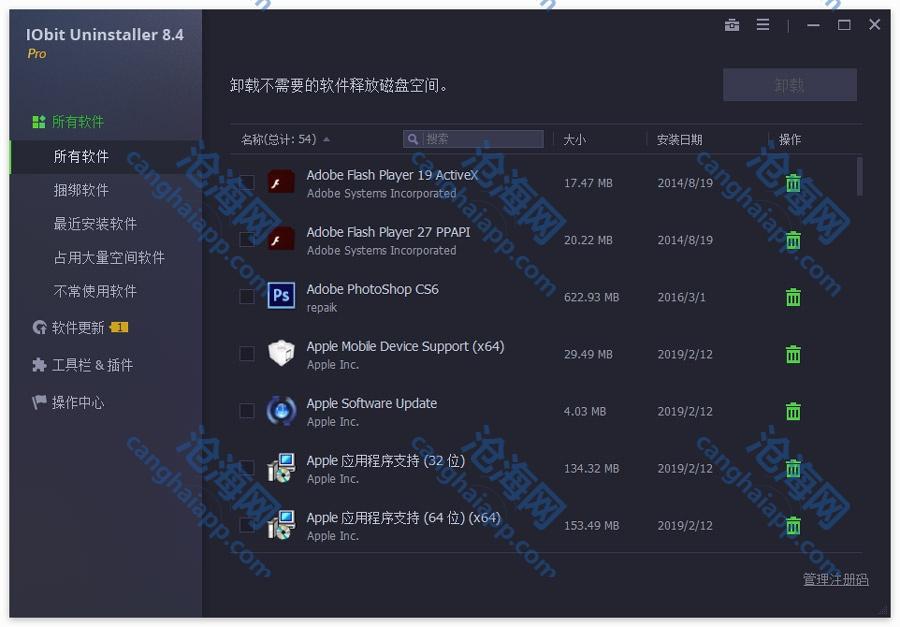Click trash icon for Apple Mobile Device Support
900x627 pixels.
pyautogui.click(x=793, y=354)
